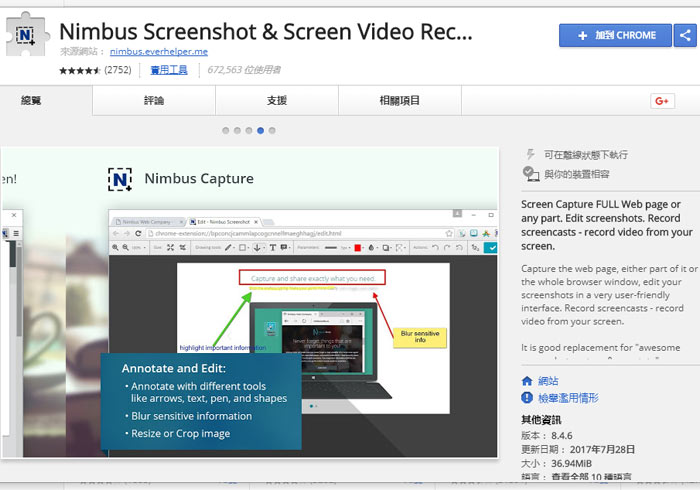Click the crop icon in editor toolbar
This screenshot has width=700, height=490.
point(183,247)
